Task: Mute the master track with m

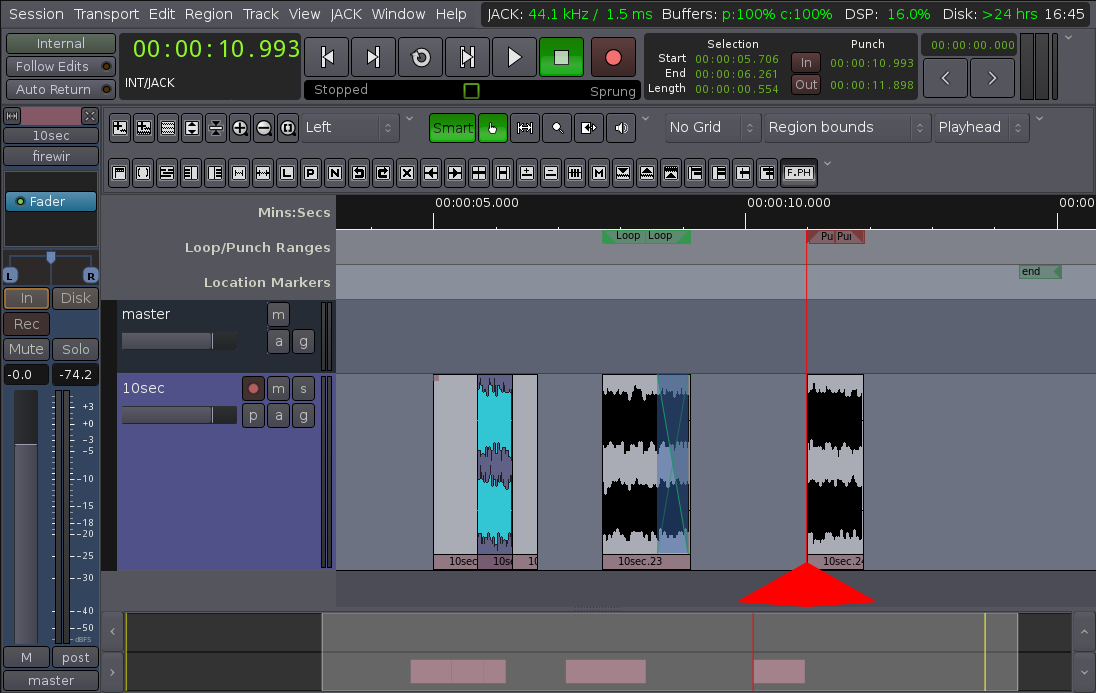Action: [278, 315]
